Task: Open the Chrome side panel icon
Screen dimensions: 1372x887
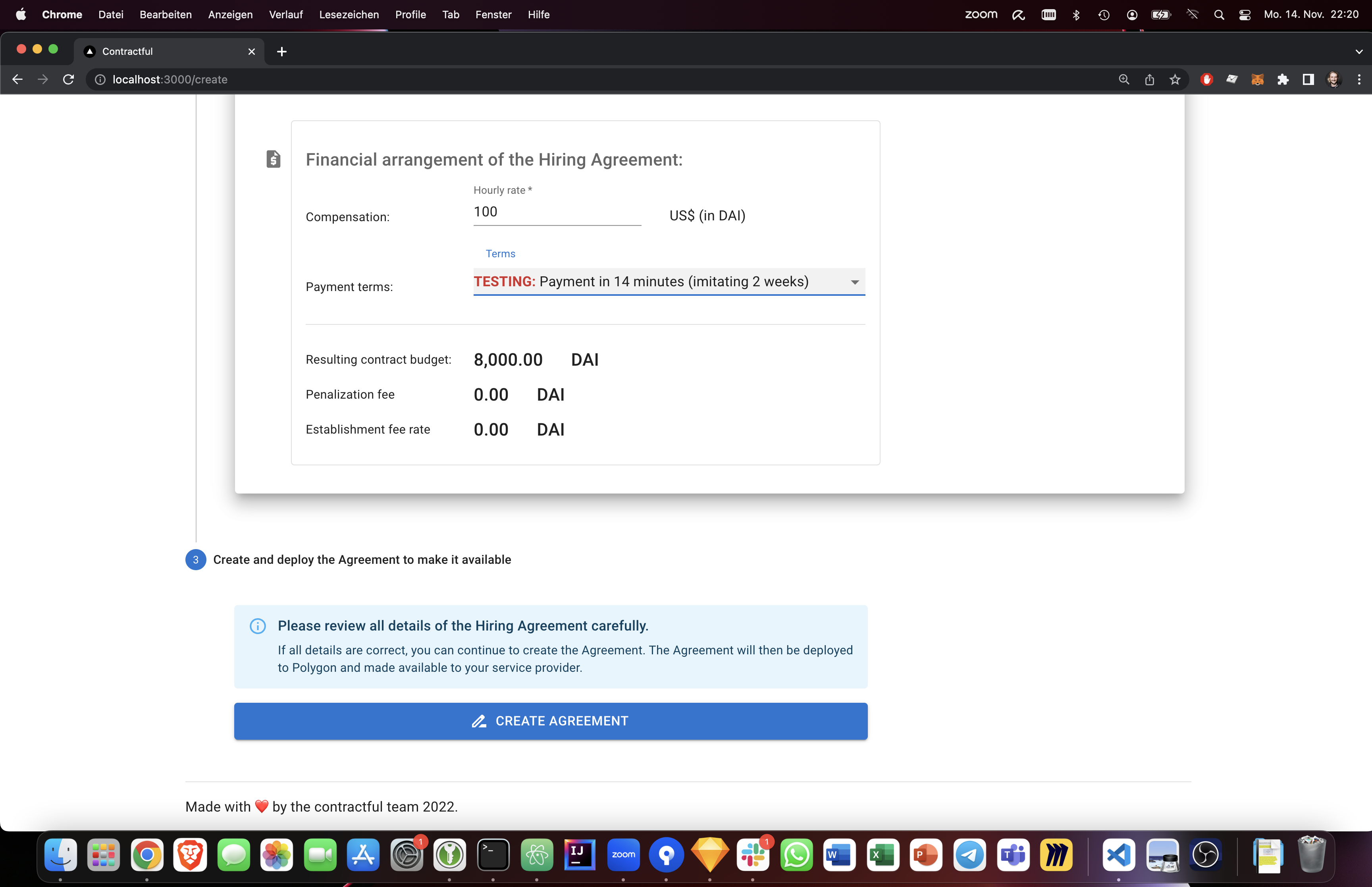Action: pyautogui.click(x=1308, y=79)
